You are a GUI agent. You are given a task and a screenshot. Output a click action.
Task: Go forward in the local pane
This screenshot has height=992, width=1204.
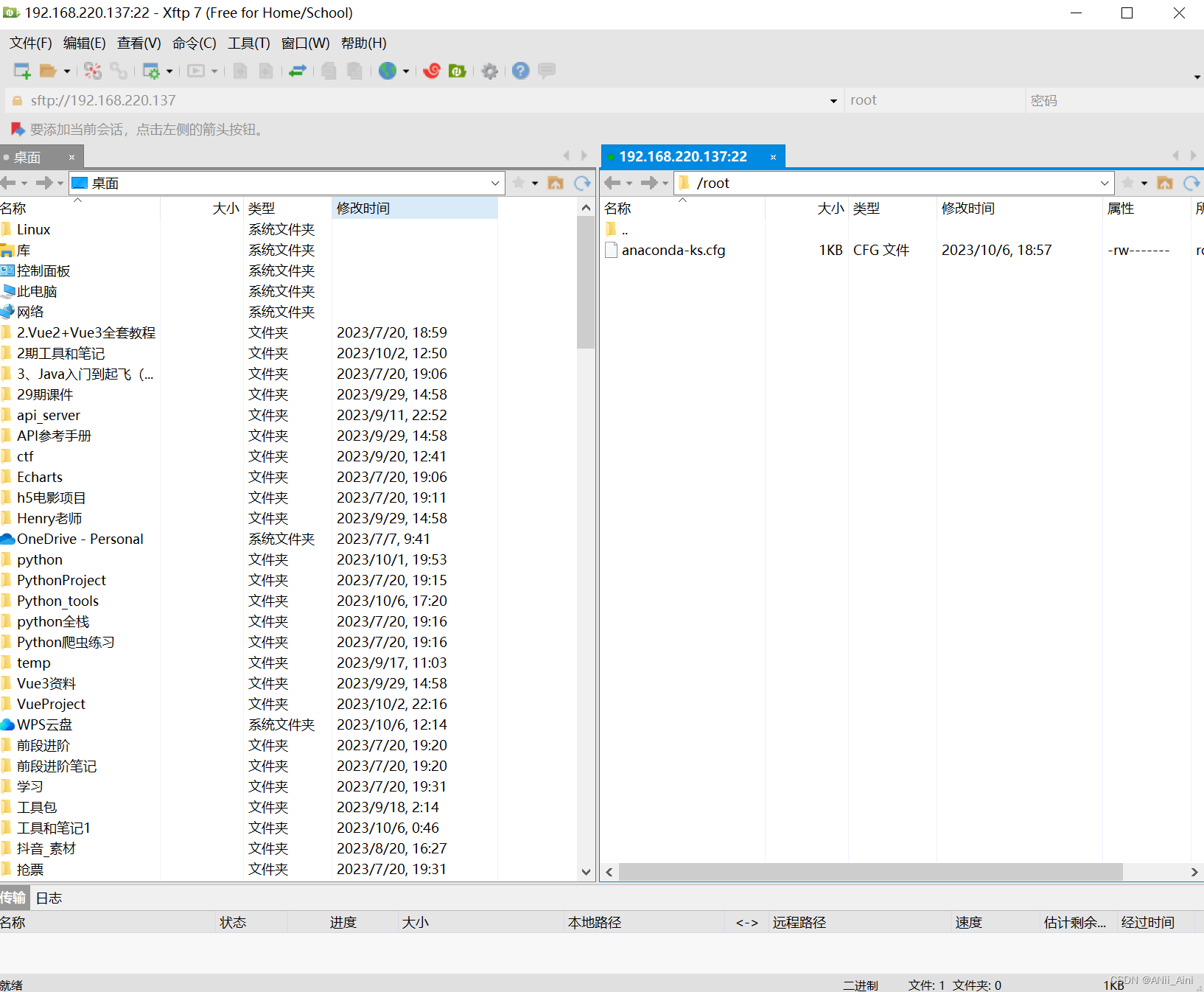tap(44, 183)
